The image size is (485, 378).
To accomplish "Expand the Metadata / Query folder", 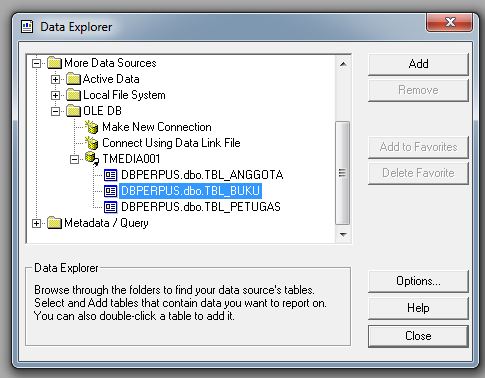I will [36, 223].
